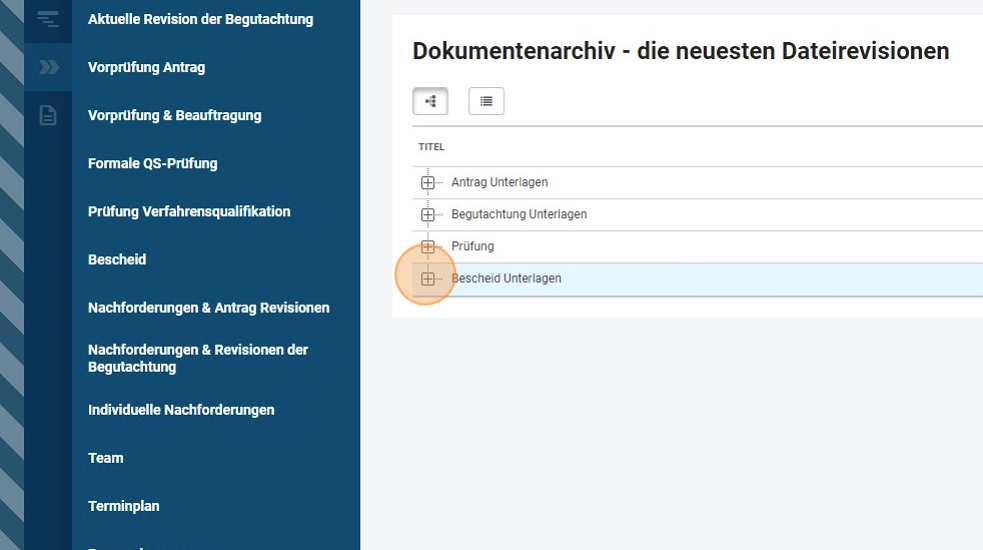Expand the Prüfung tree node

tap(428, 247)
